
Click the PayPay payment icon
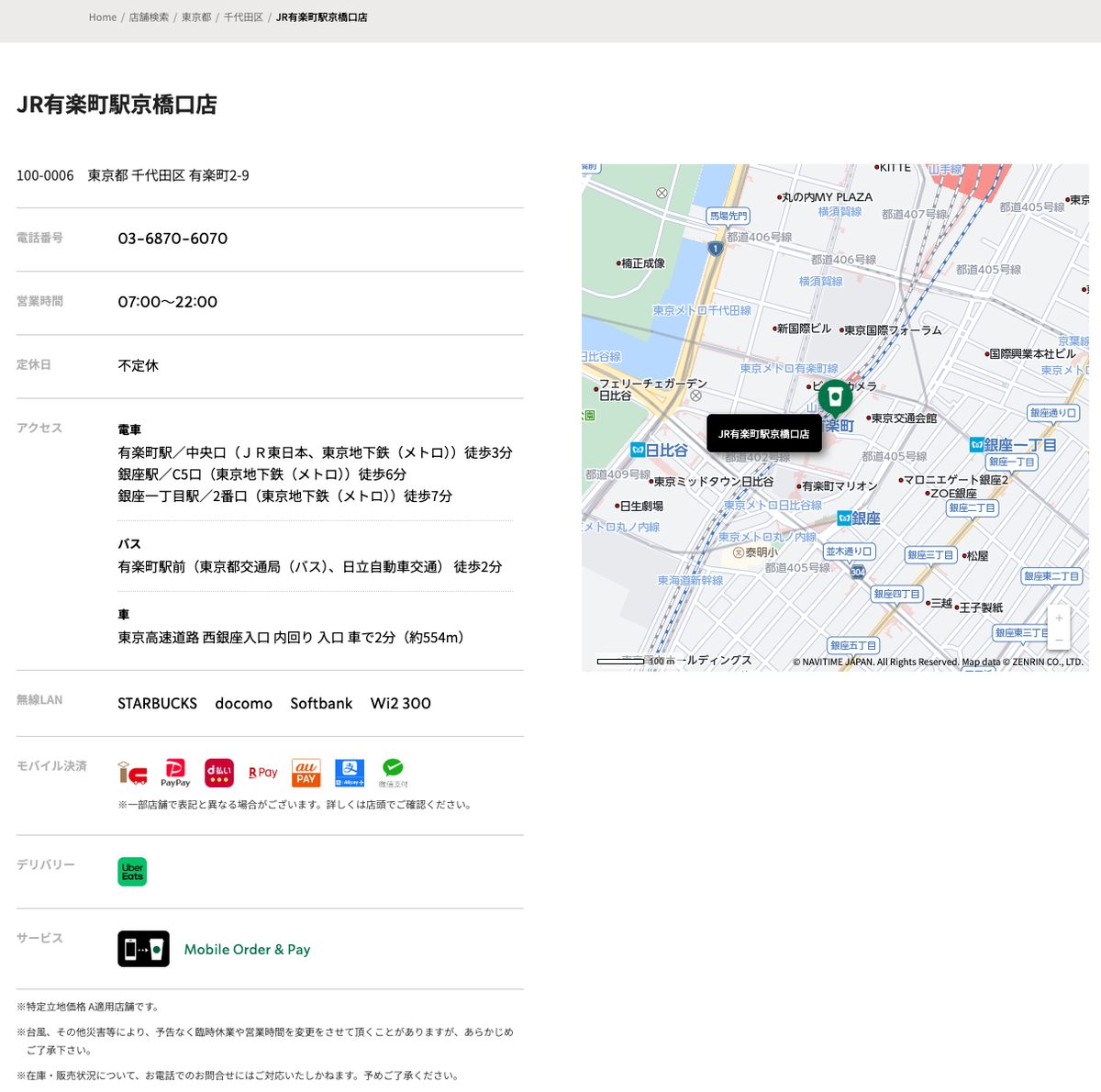point(175,774)
